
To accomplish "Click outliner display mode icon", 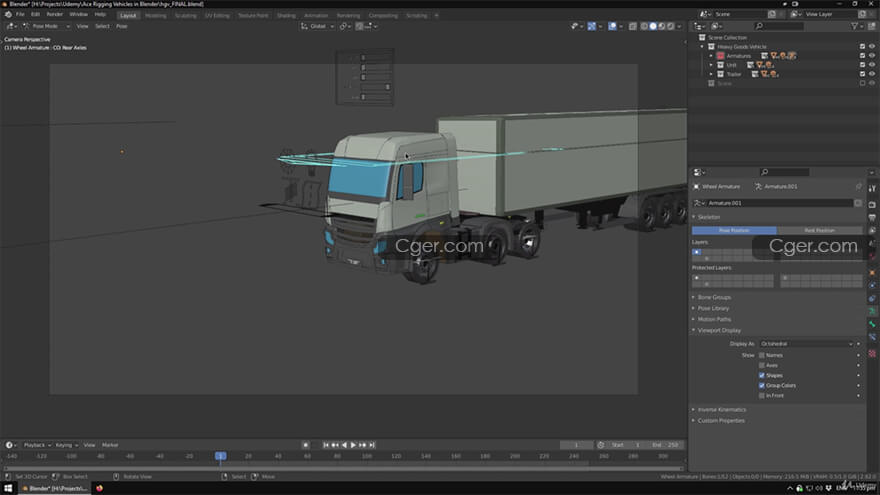I will [x=716, y=26].
